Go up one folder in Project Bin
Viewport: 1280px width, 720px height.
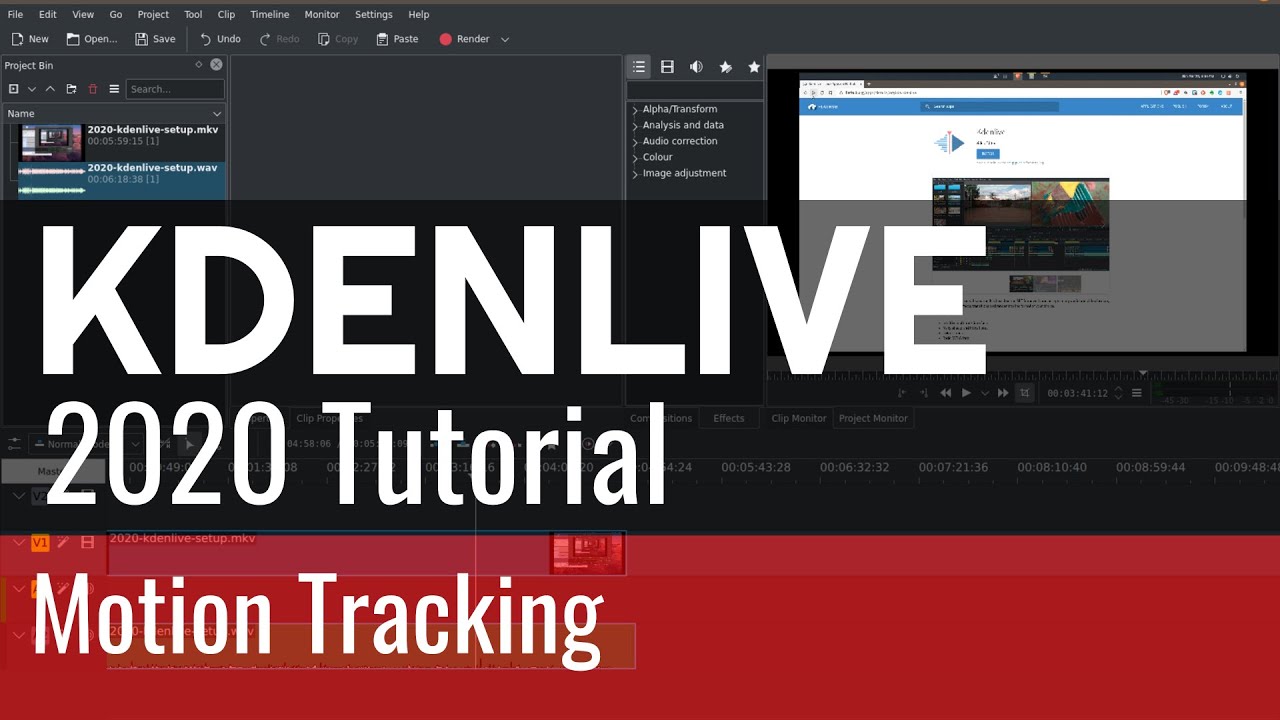(x=50, y=89)
